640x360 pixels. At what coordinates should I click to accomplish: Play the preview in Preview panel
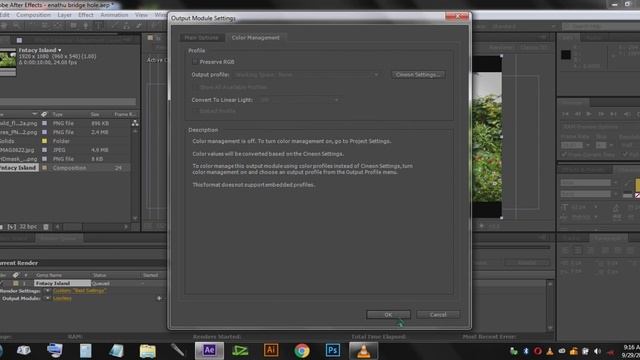tap(589, 114)
